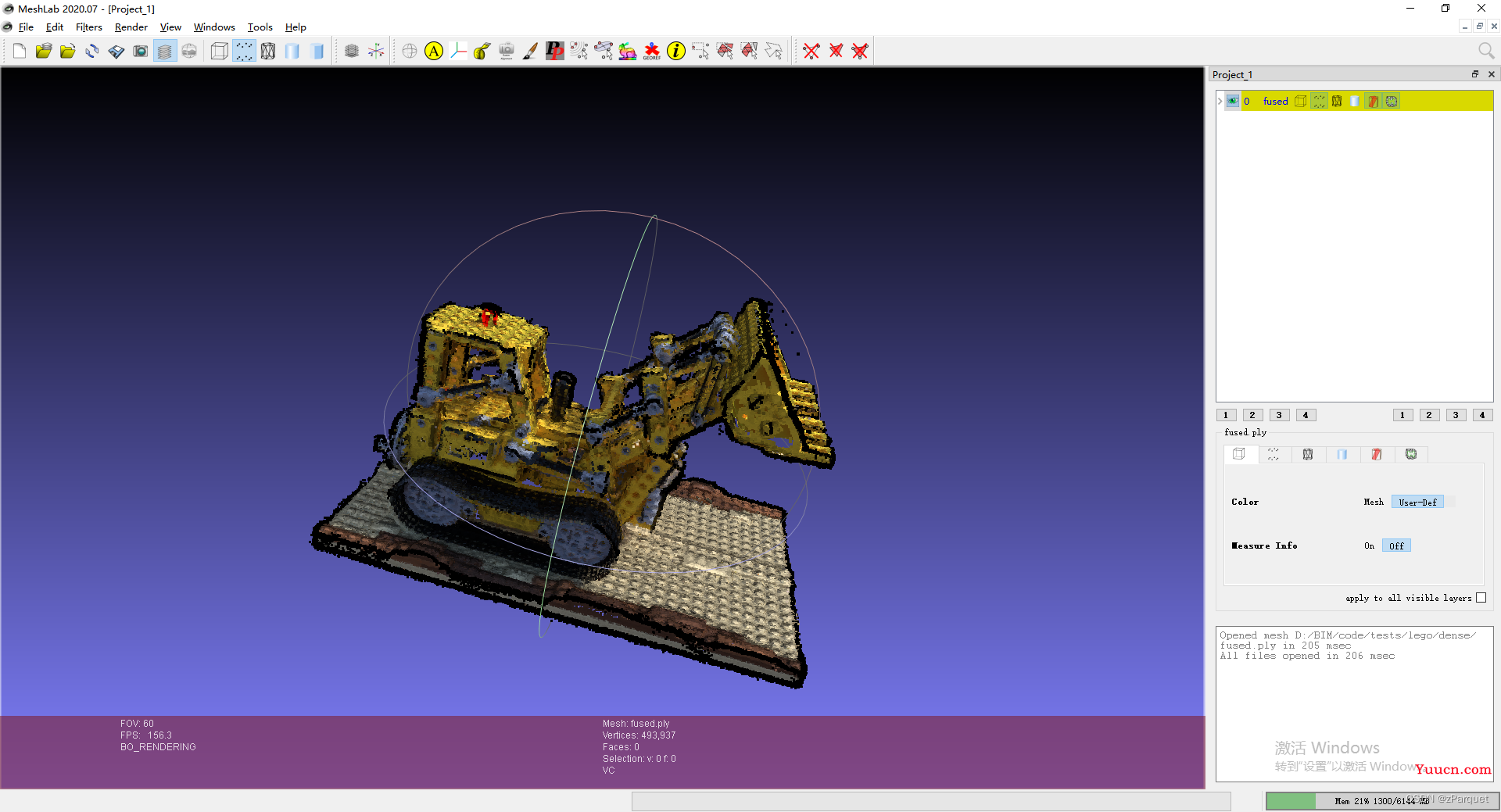Toggle points rendering in the toolbar

coord(244,52)
